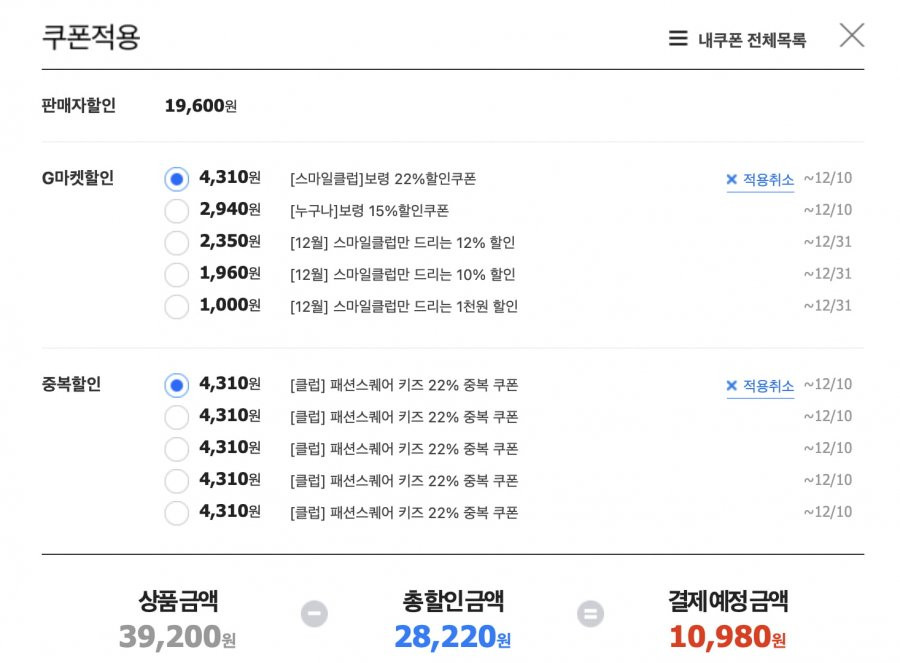
Task: Close the coupon dialog with the X icon
Action: click(852, 35)
